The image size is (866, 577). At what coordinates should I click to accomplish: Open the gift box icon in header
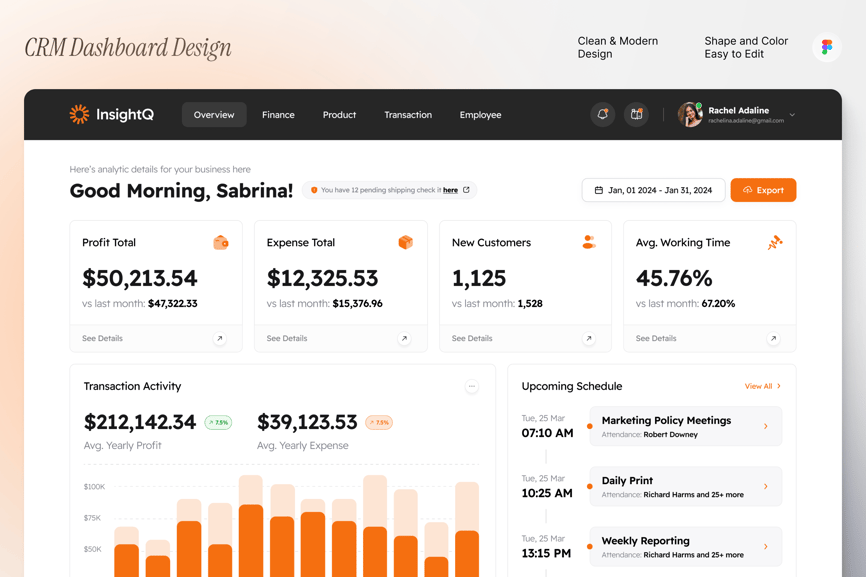(x=636, y=115)
